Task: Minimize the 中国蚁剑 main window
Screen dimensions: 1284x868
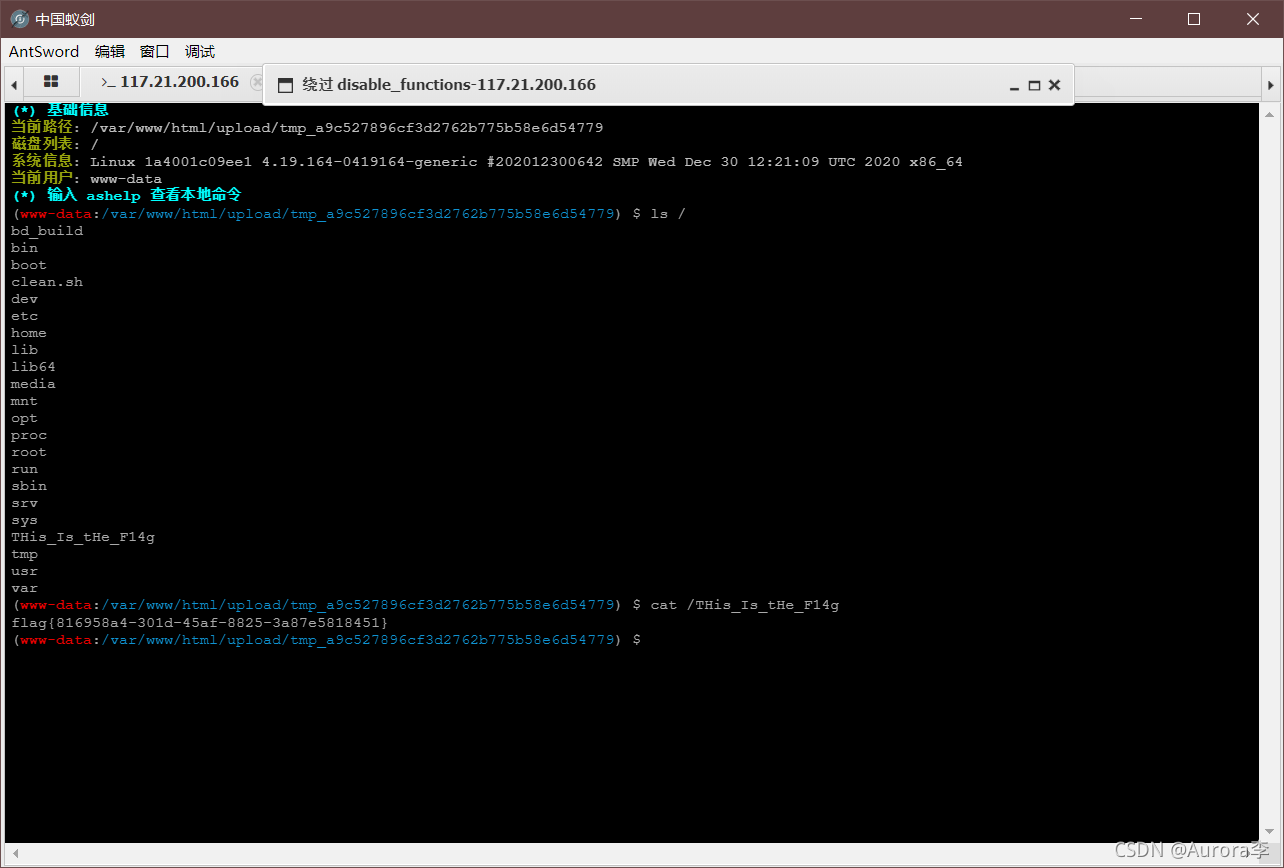Action: (x=1135, y=19)
